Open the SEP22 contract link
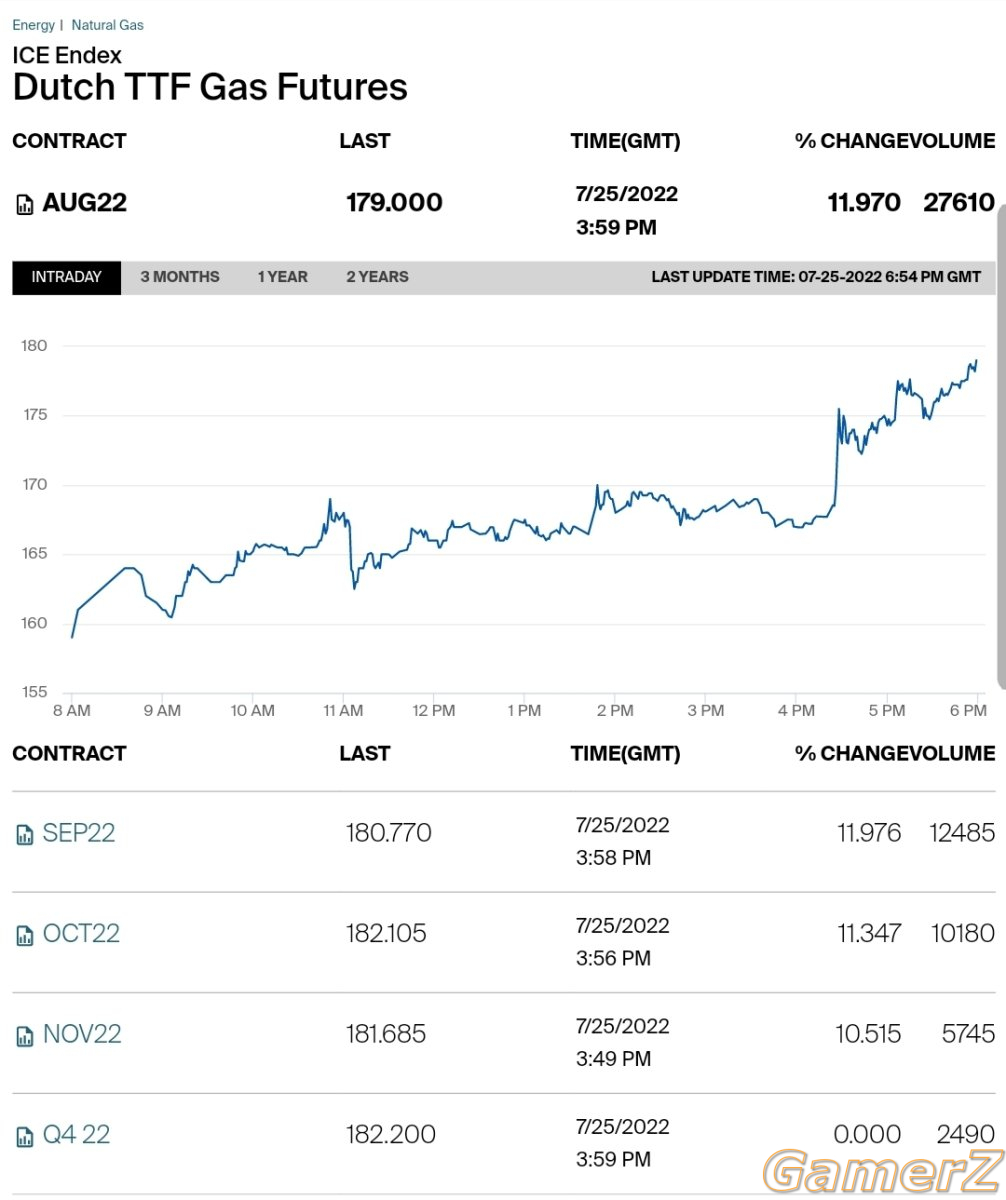This screenshot has height=1200, width=1006. coord(79,833)
